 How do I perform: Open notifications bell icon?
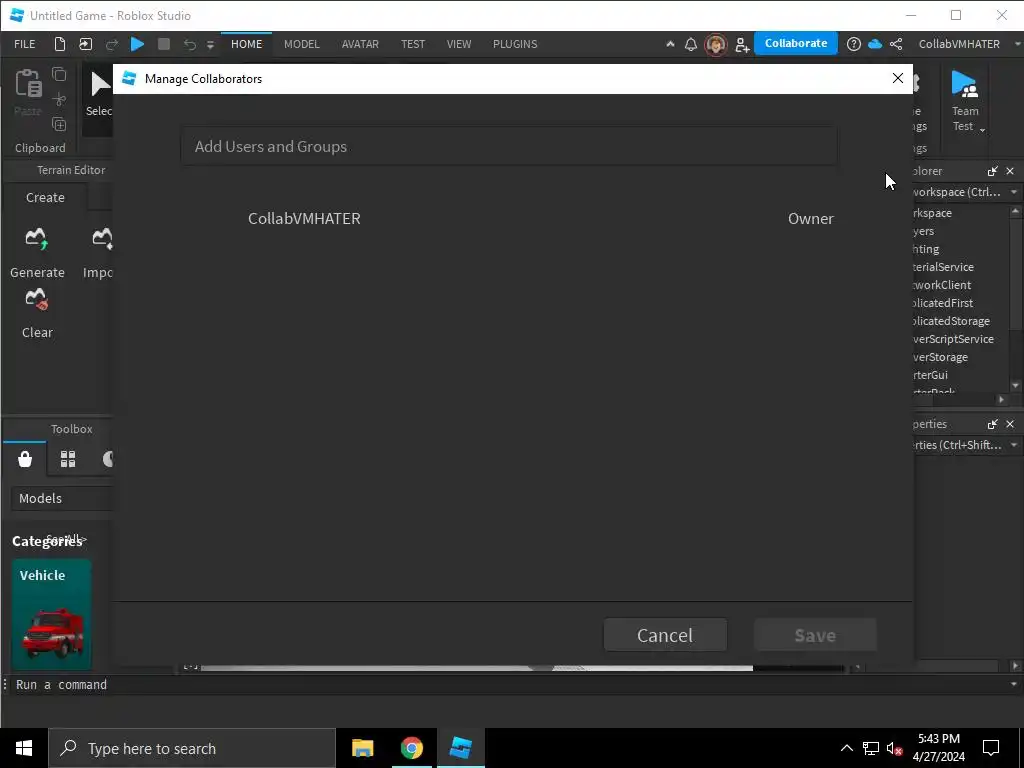tap(690, 44)
